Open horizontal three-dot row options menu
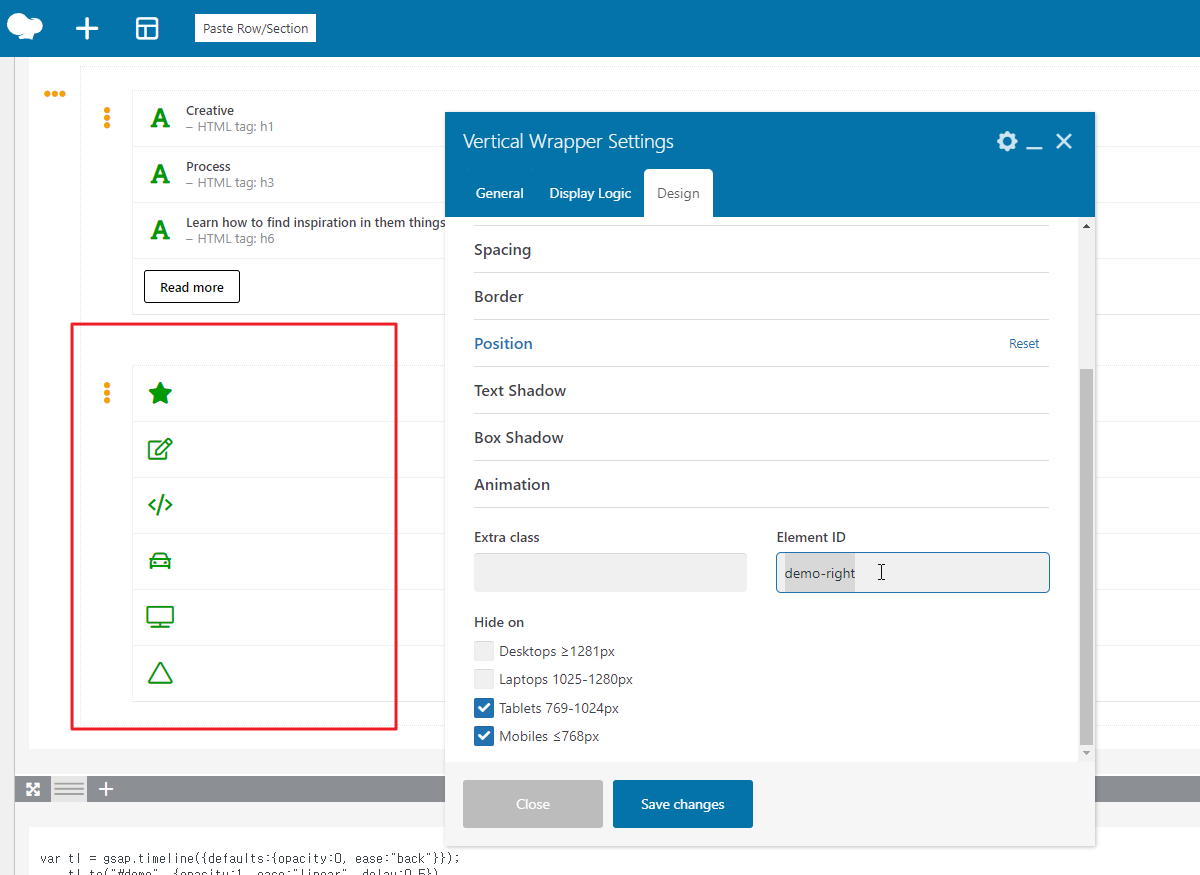 tap(54, 93)
